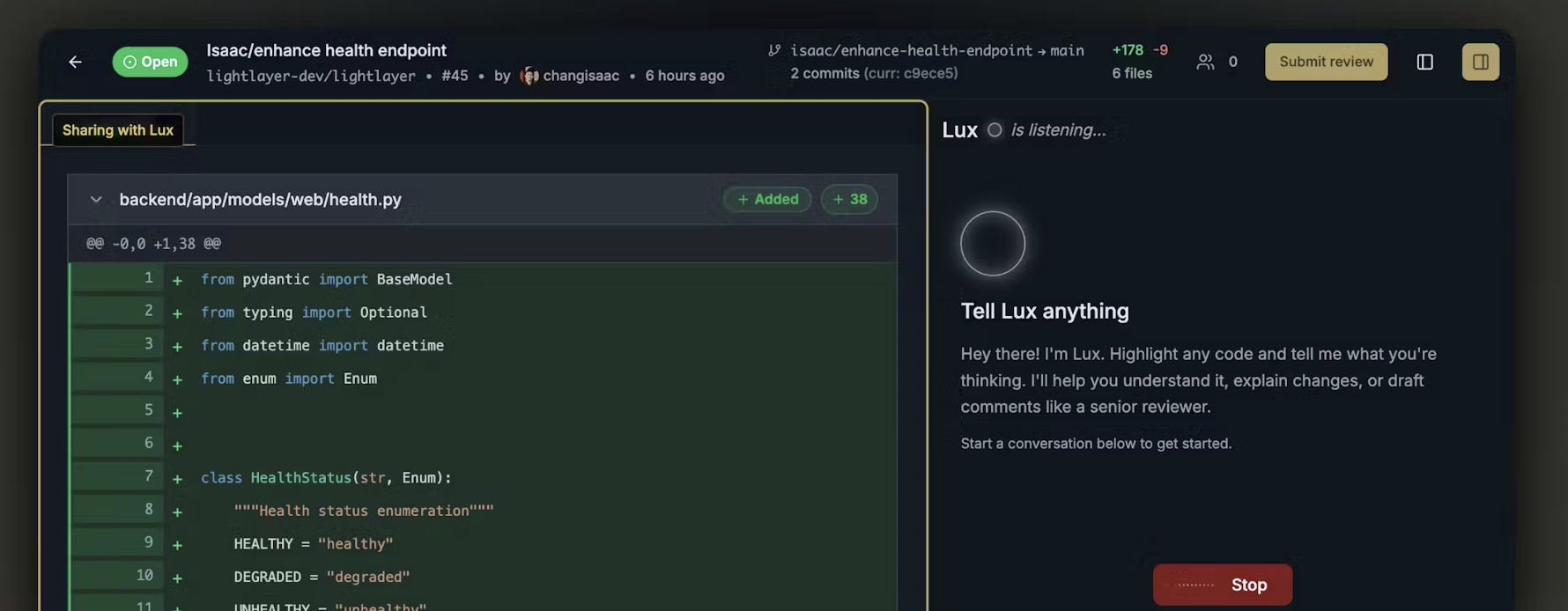Click changisaac author avatar
This screenshot has width=1568, height=611.
coord(529,76)
